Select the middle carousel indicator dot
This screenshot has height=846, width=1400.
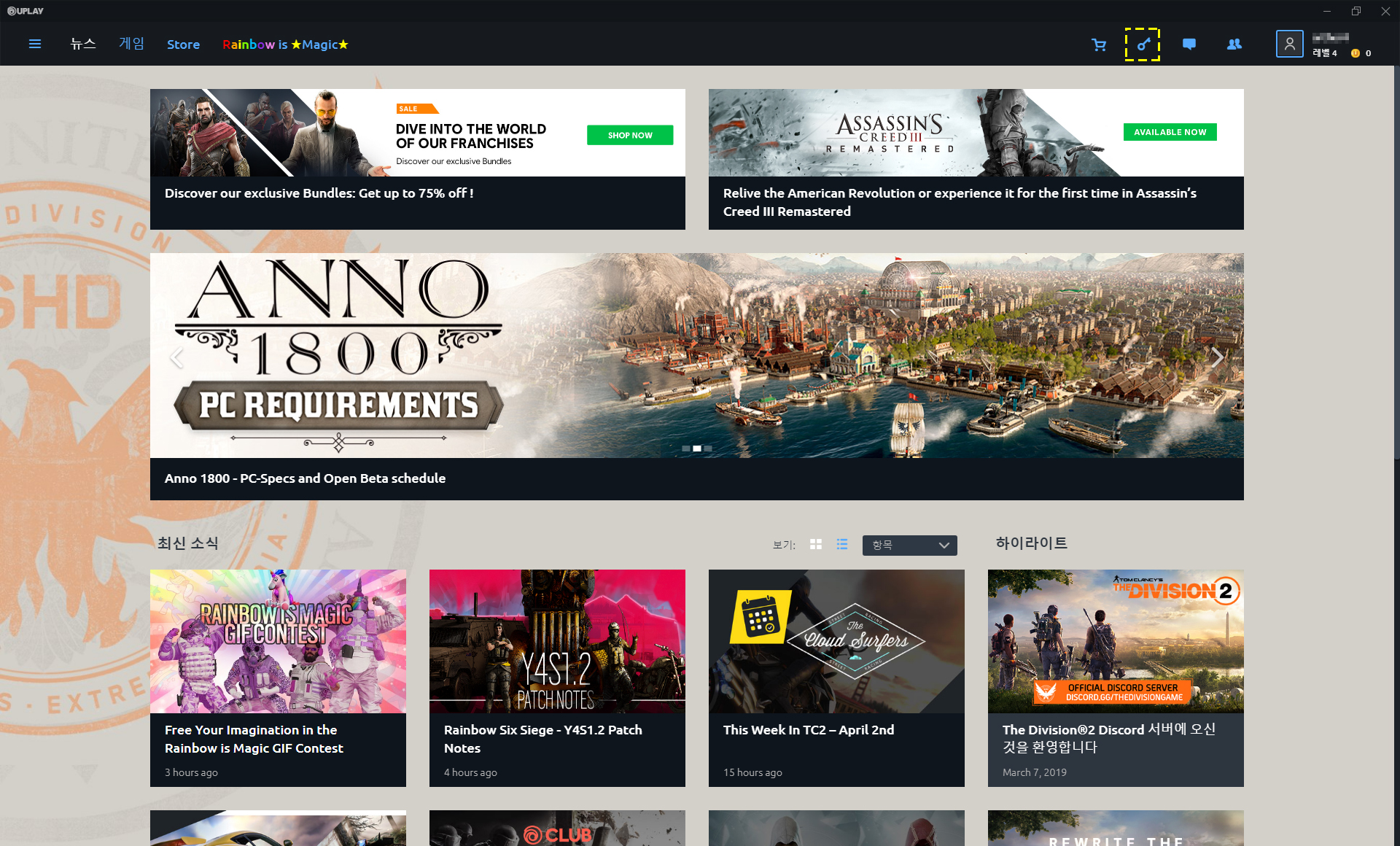pos(697,449)
